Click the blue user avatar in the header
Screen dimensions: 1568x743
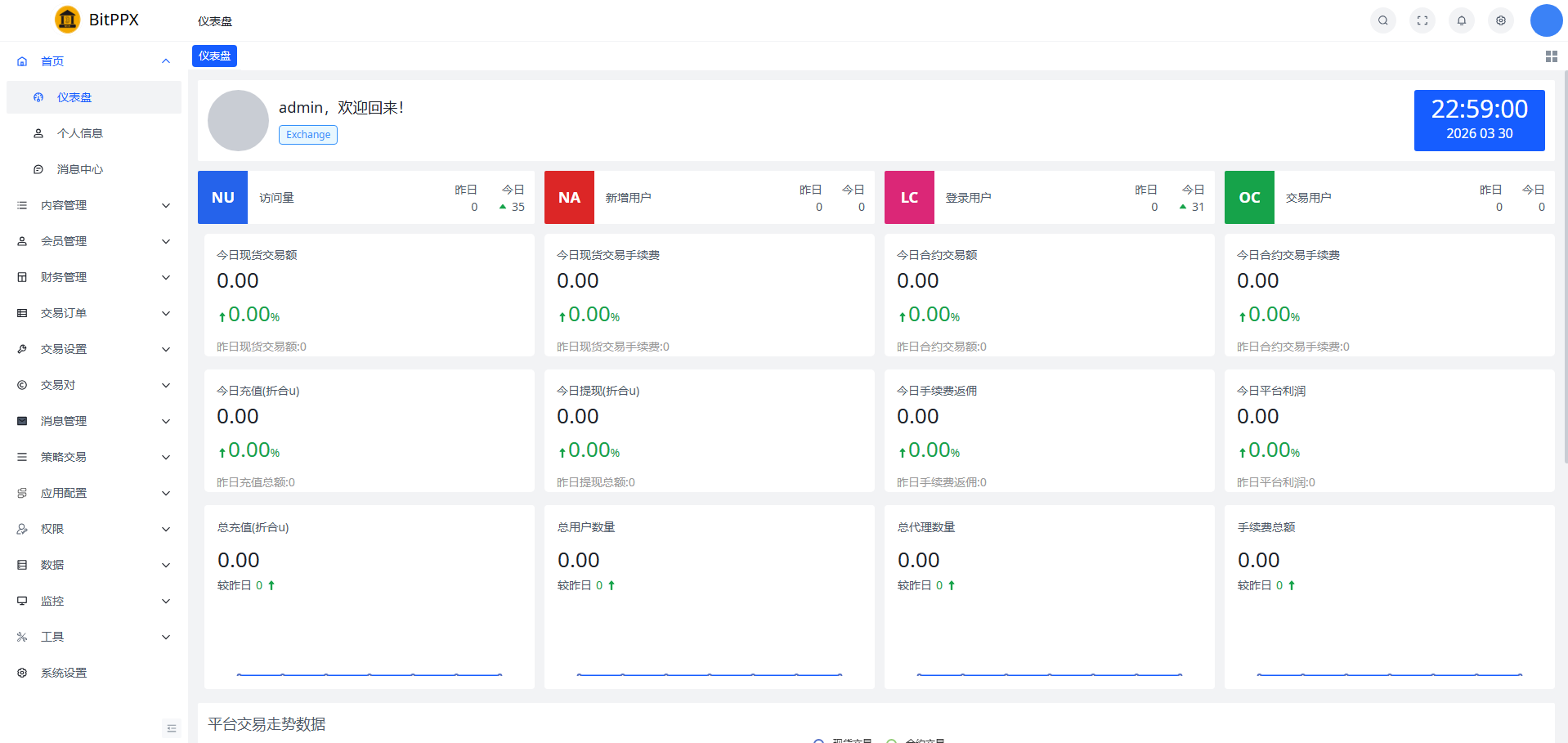tap(1545, 20)
